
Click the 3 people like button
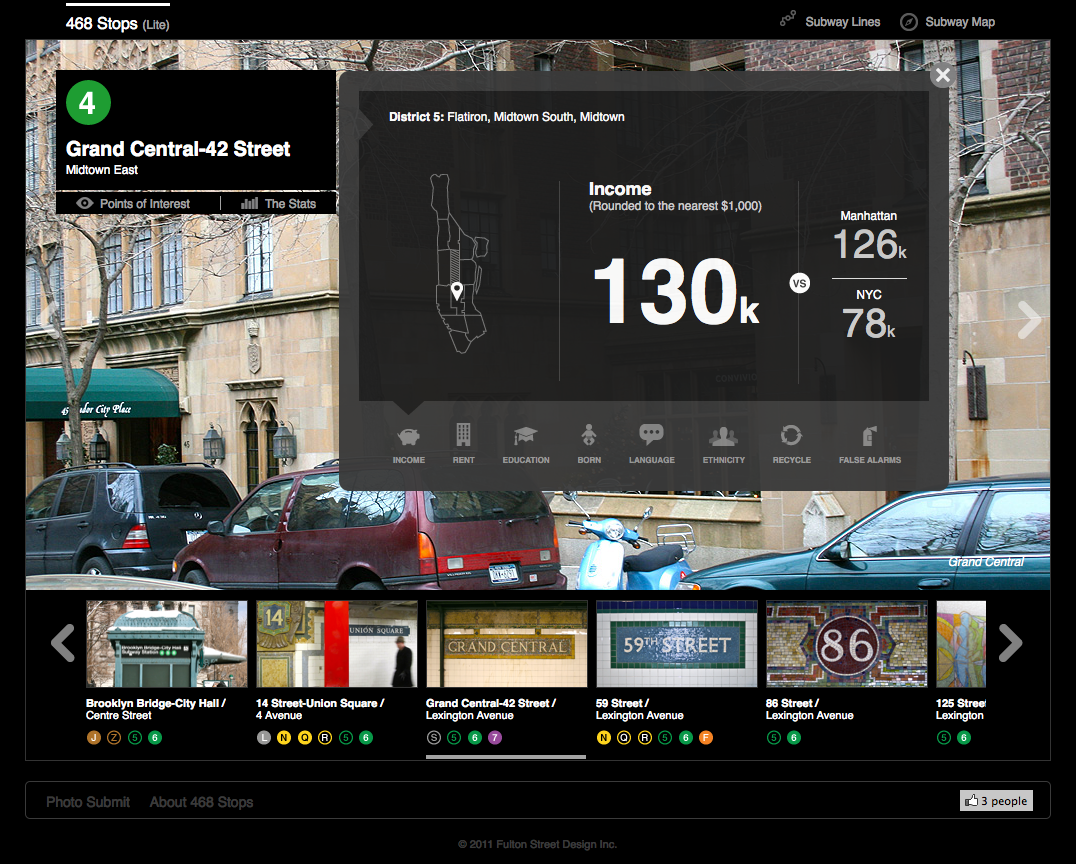[996, 801]
